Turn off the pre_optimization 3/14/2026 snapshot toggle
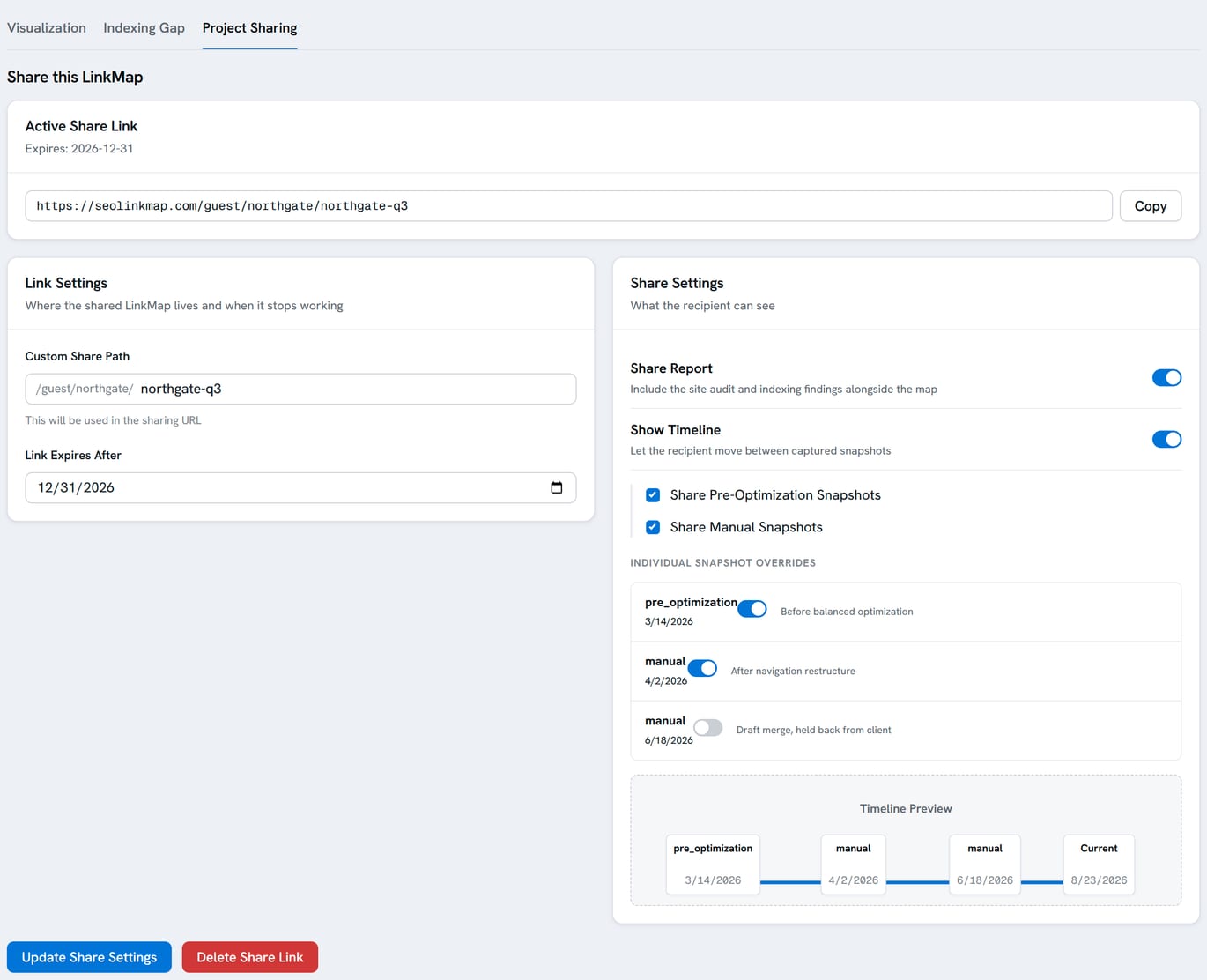This screenshot has width=1207, height=980. [x=752, y=609]
